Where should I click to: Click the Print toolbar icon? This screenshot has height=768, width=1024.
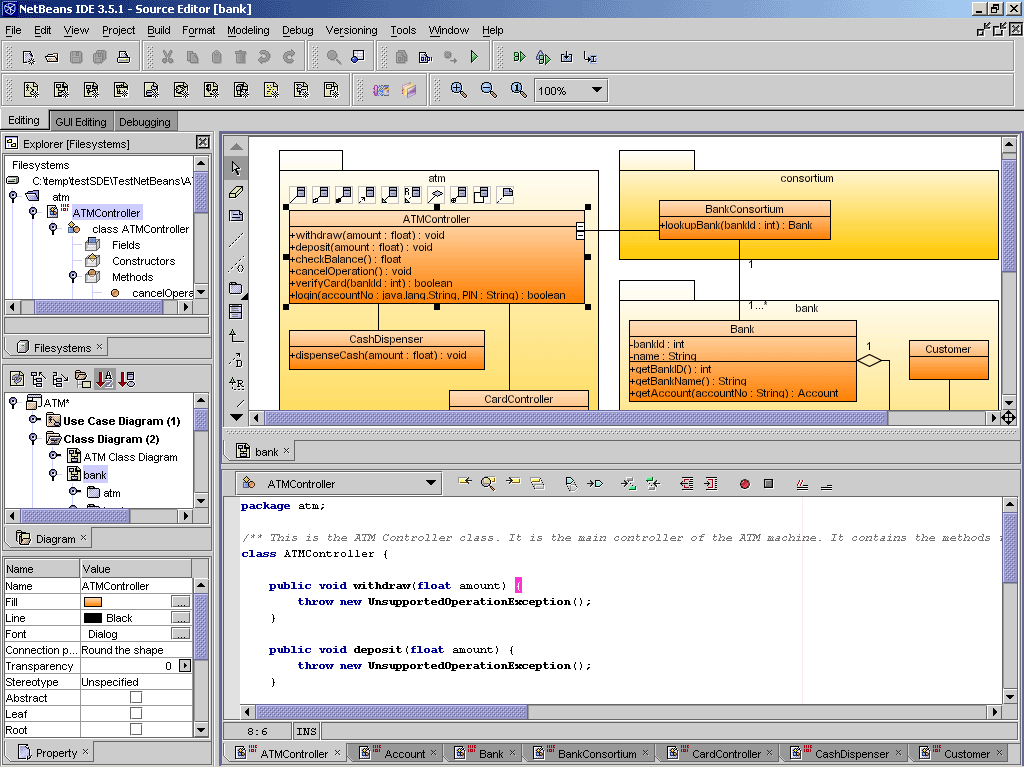click(123, 57)
